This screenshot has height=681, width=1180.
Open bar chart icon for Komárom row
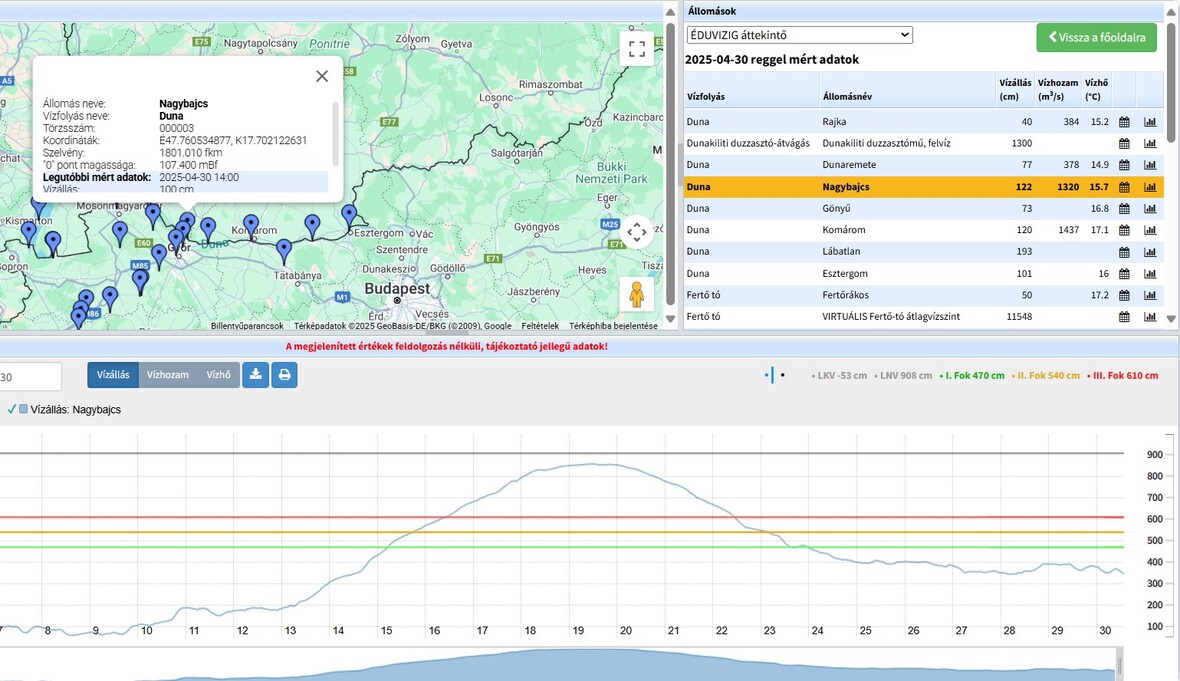point(1150,230)
